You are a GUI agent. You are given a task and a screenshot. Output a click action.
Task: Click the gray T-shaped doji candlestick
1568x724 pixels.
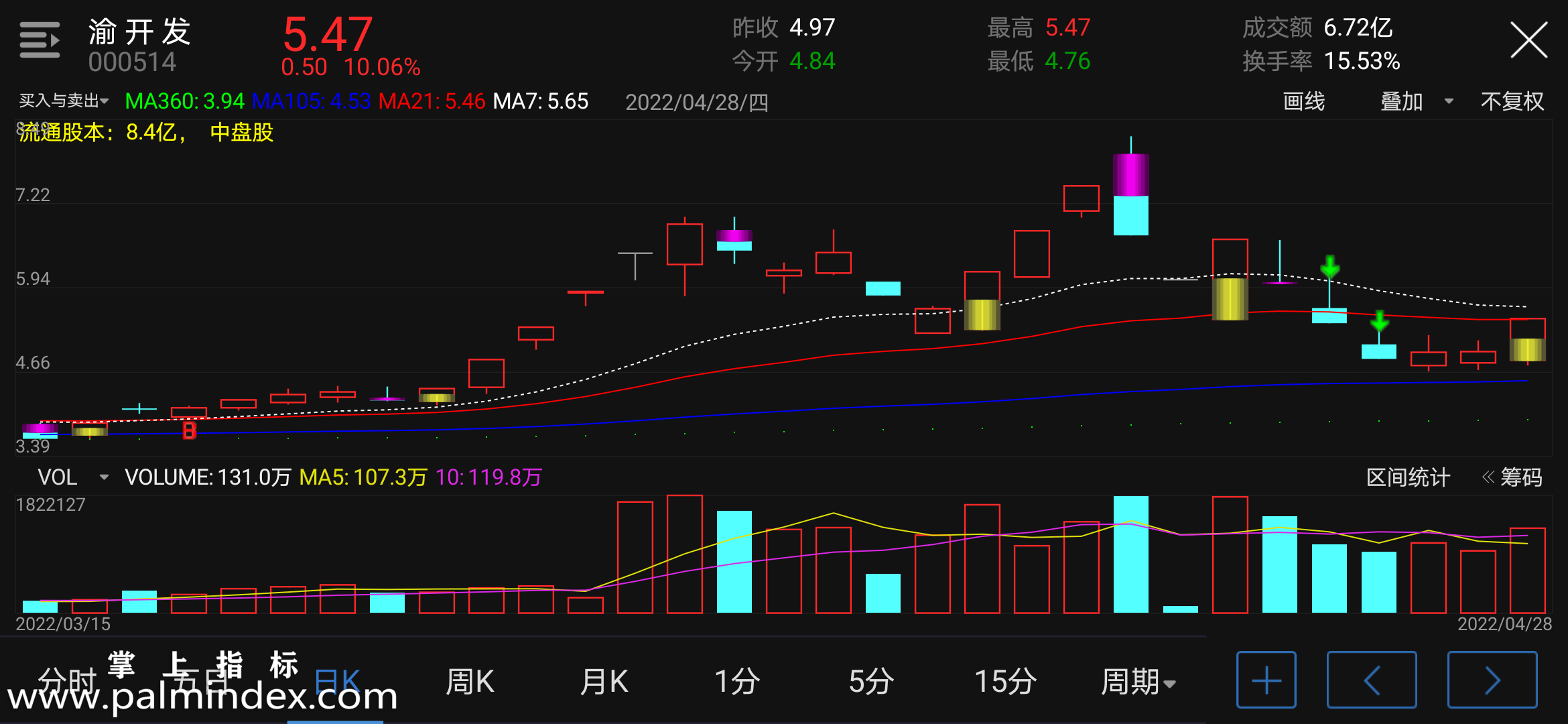(x=635, y=265)
